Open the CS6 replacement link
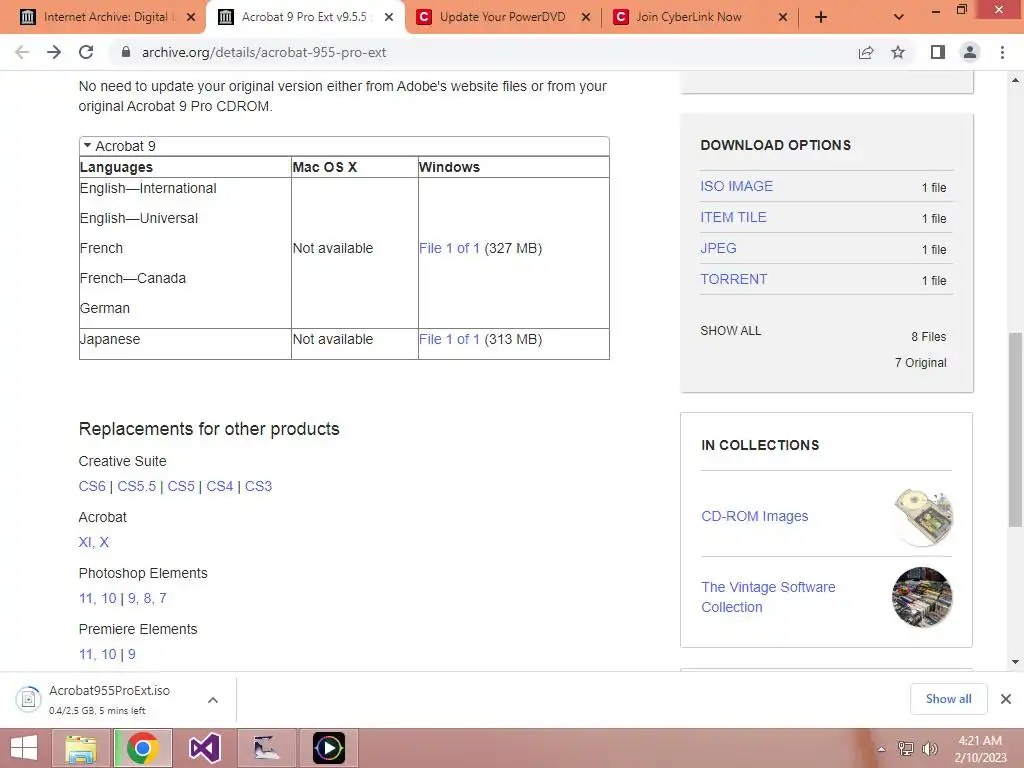Viewport: 1024px width, 768px height. 92,487
